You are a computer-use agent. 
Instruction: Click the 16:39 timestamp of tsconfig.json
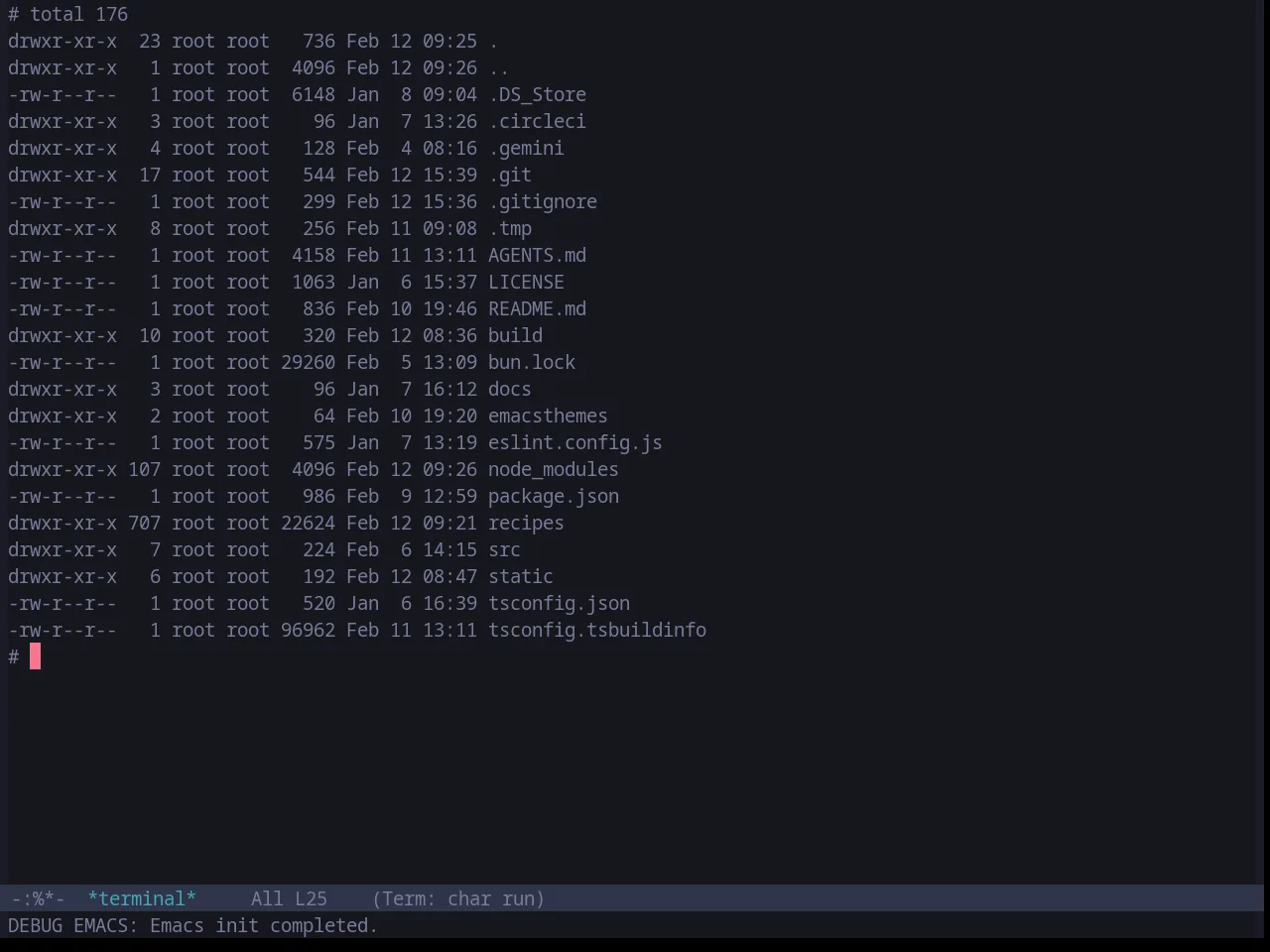point(449,603)
